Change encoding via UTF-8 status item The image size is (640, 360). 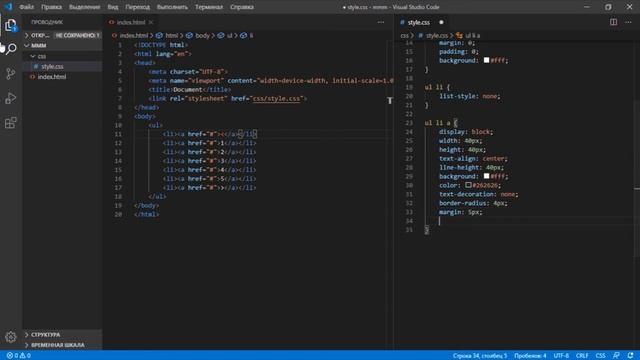click(561, 356)
